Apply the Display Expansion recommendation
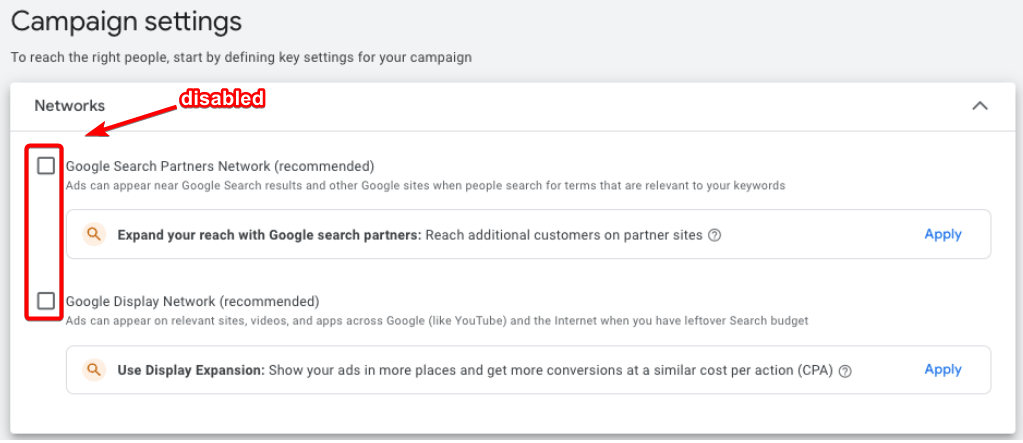The width and height of the screenshot is (1023, 443). (942, 369)
